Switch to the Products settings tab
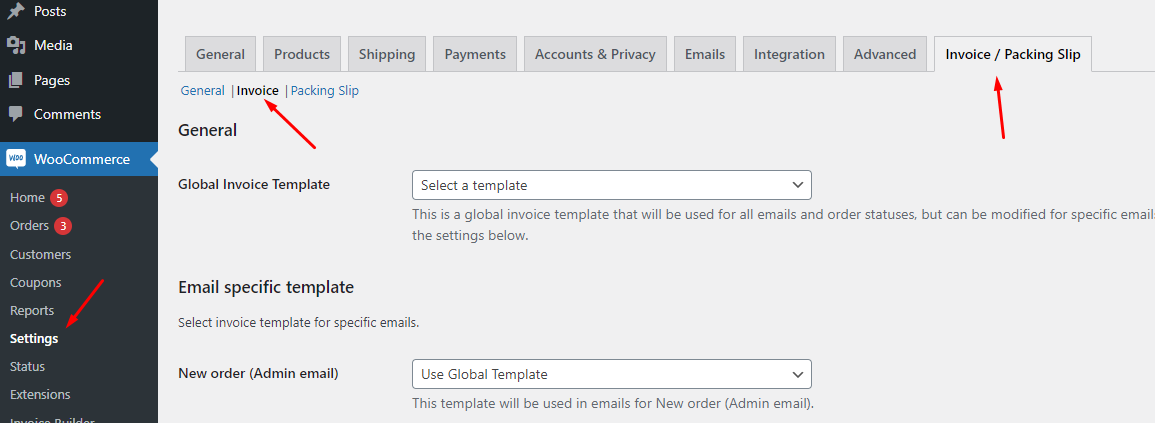Image resolution: width=1155 pixels, height=423 pixels. click(302, 54)
